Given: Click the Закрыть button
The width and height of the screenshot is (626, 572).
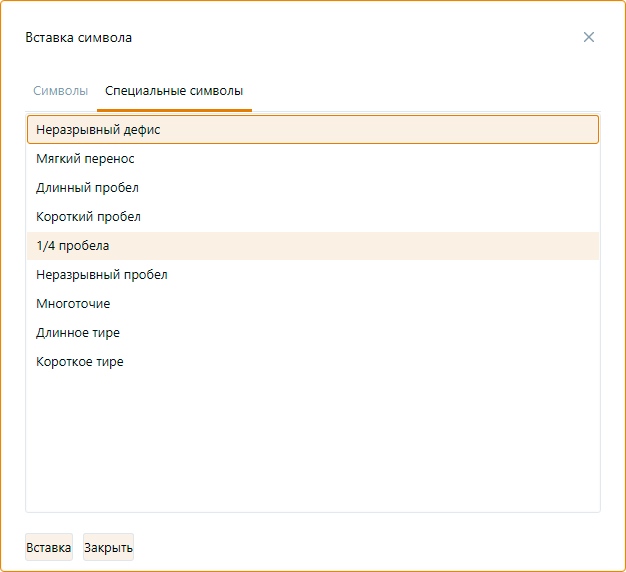Looking at the screenshot, I should pos(108,547).
